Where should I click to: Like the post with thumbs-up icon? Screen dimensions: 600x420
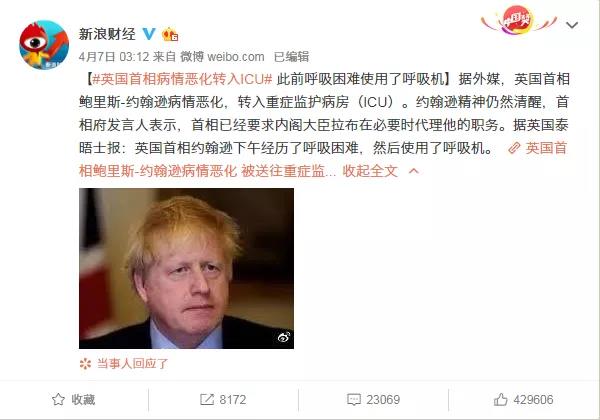pyautogui.click(x=501, y=400)
